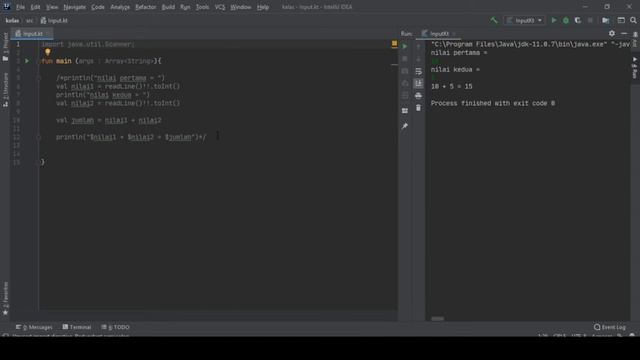This screenshot has height=360, width=640.
Task: Click the layout icon in Run sidebar
Action: (405, 111)
